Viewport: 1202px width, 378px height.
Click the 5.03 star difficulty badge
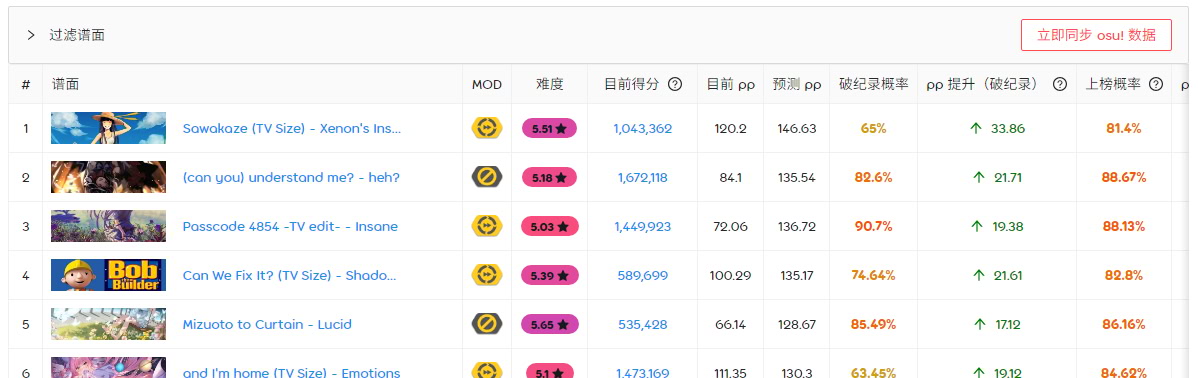click(550, 226)
